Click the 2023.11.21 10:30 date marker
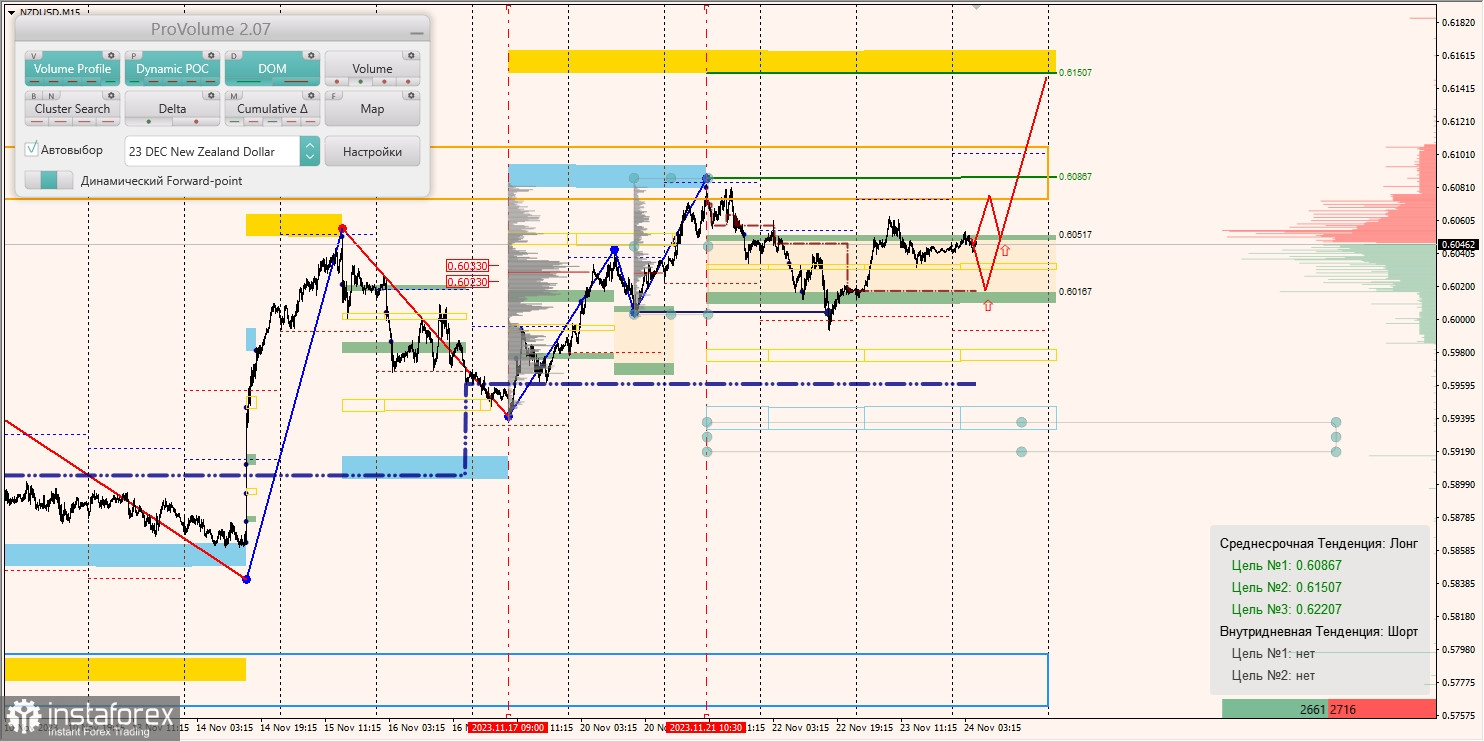The image size is (1484, 741). (x=706, y=729)
